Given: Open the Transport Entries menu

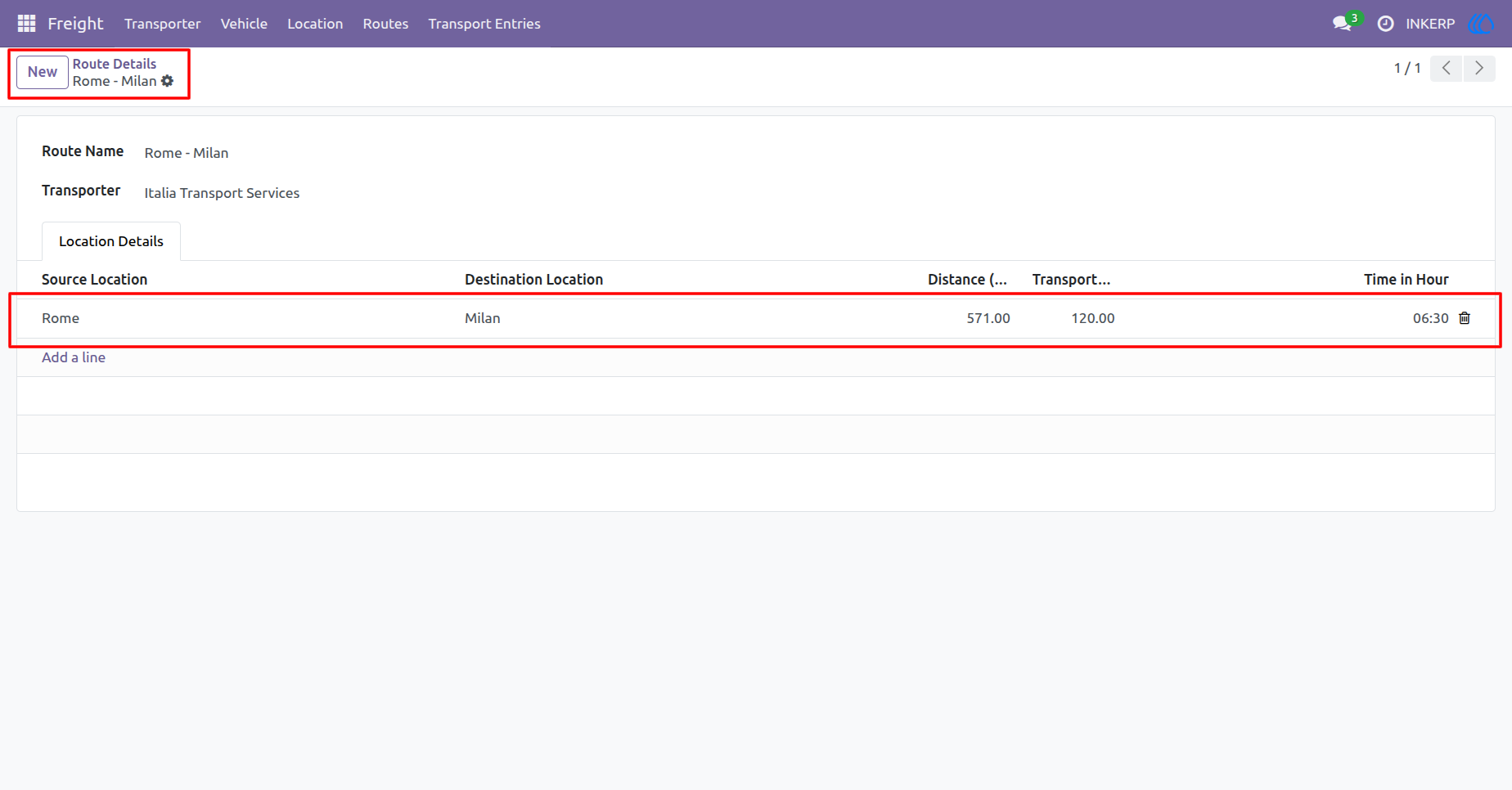Looking at the screenshot, I should pos(484,24).
